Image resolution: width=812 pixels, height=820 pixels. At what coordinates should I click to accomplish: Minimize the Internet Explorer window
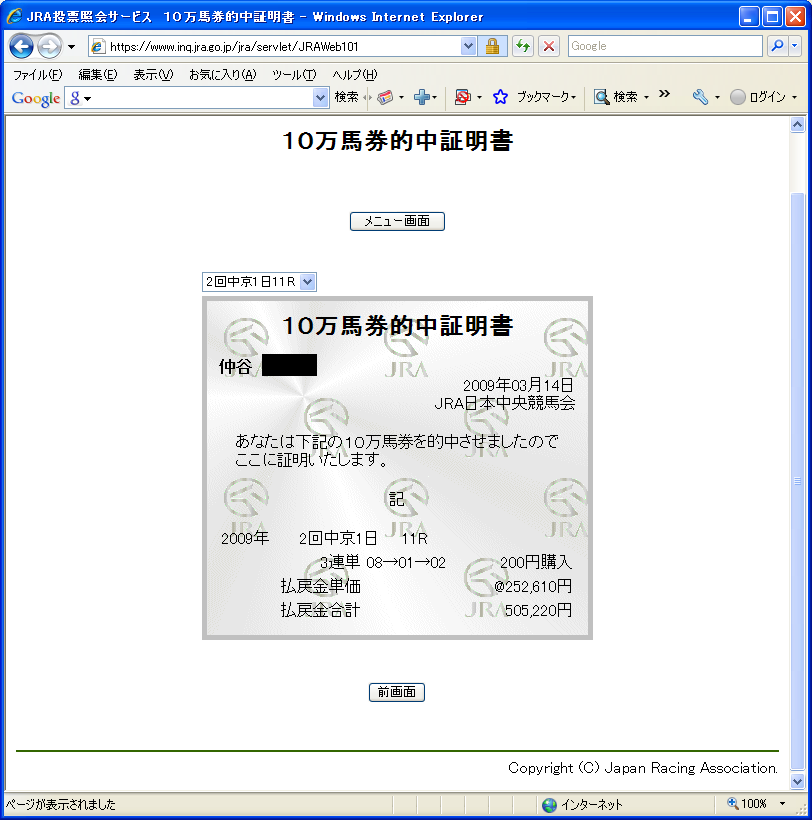(748, 17)
